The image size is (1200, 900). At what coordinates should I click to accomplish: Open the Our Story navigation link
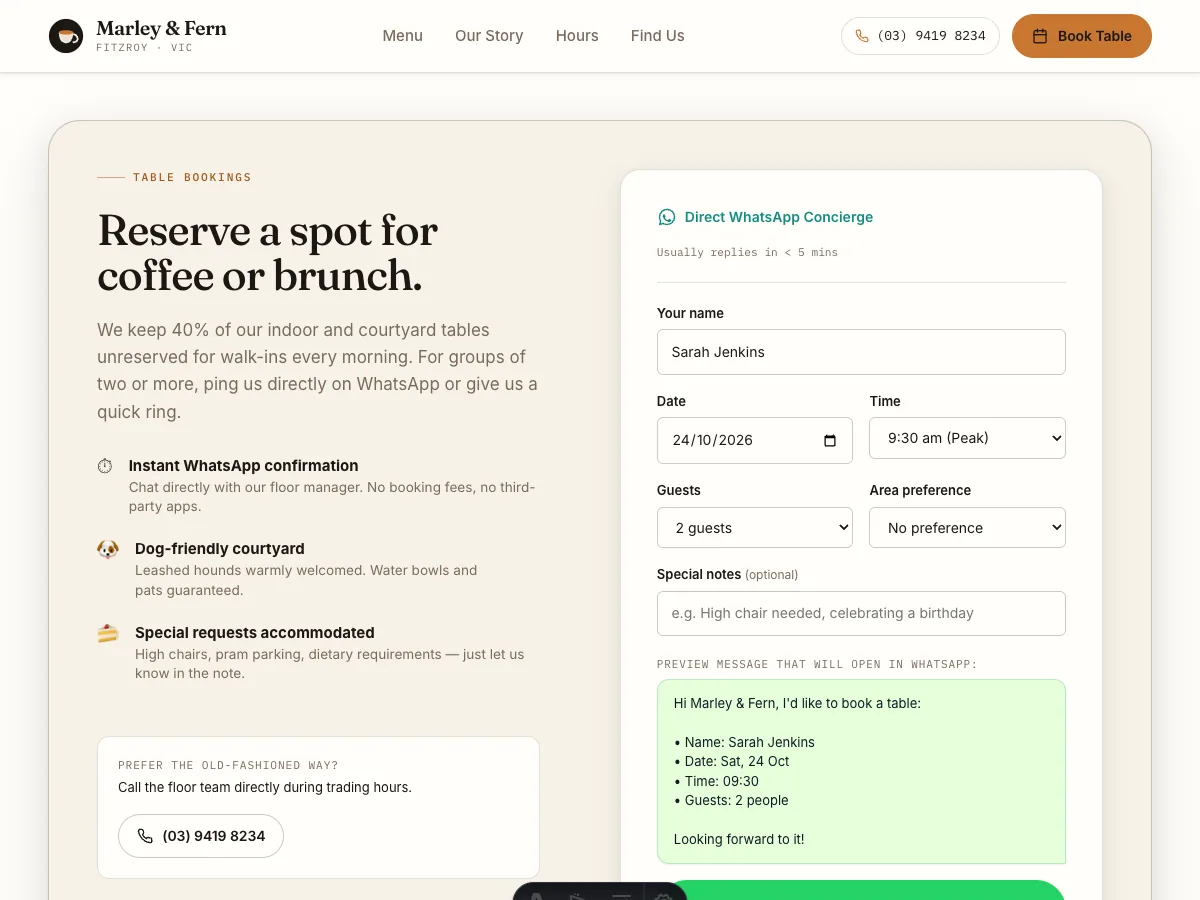pyautogui.click(x=489, y=36)
